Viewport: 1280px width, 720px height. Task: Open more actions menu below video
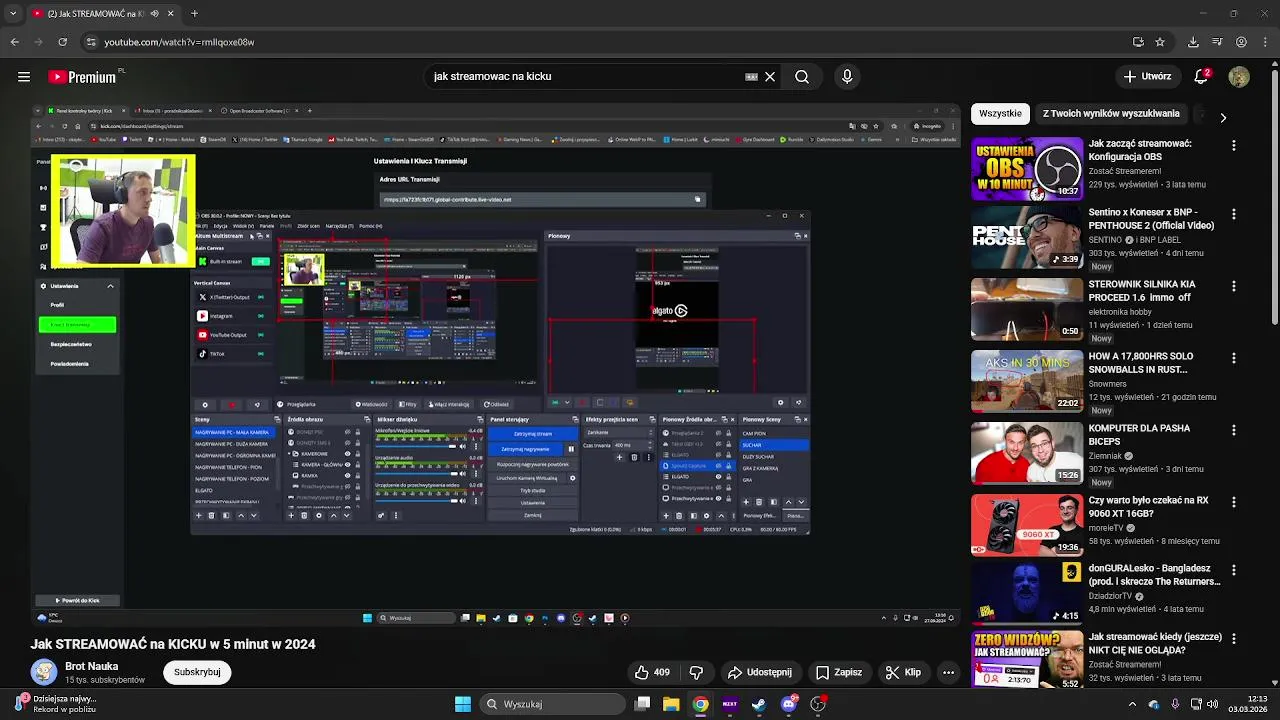pos(948,673)
